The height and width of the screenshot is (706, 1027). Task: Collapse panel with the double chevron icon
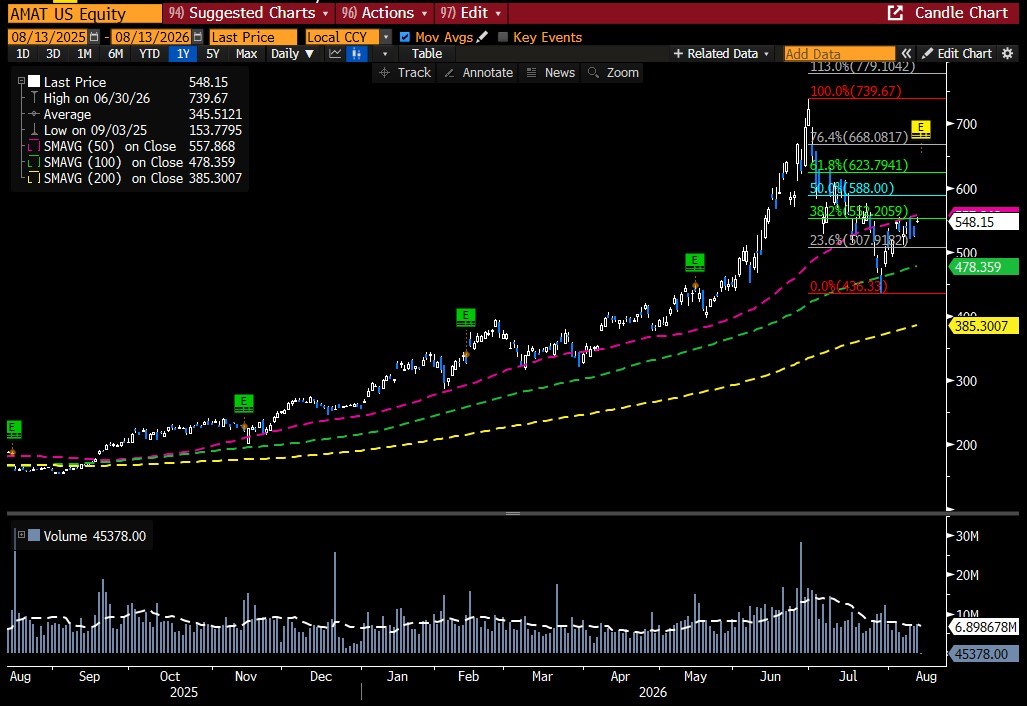pos(906,54)
